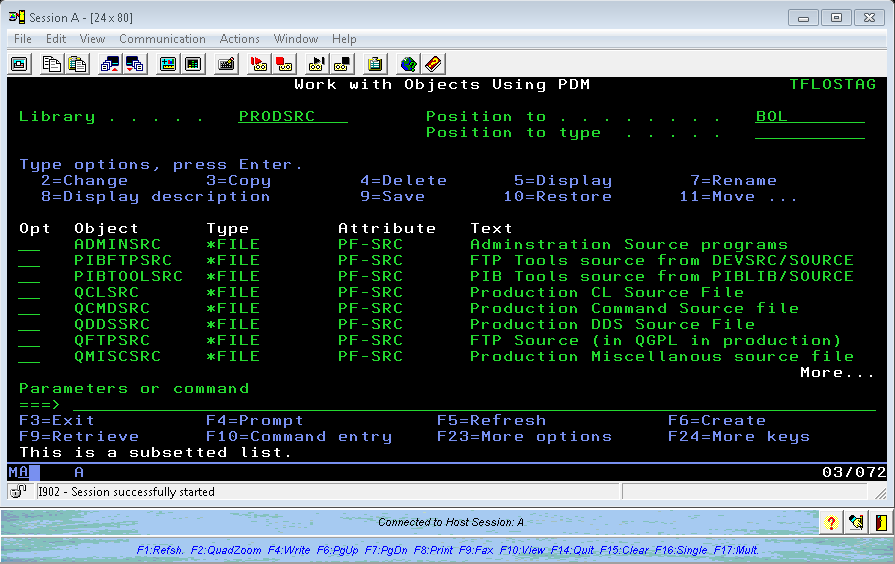Image resolution: width=895 pixels, height=564 pixels.
Task: Click F9=Retrieve function key label
Action: click(79, 436)
